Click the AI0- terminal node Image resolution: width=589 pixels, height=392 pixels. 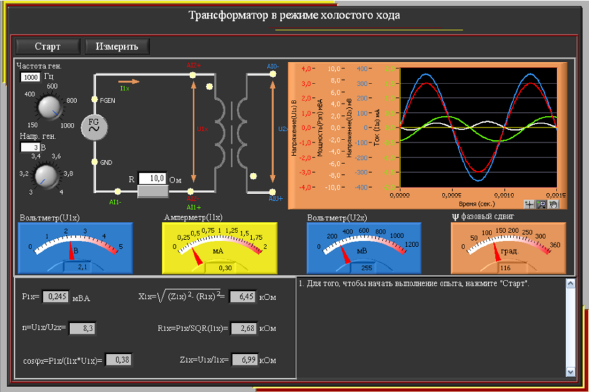click(273, 74)
